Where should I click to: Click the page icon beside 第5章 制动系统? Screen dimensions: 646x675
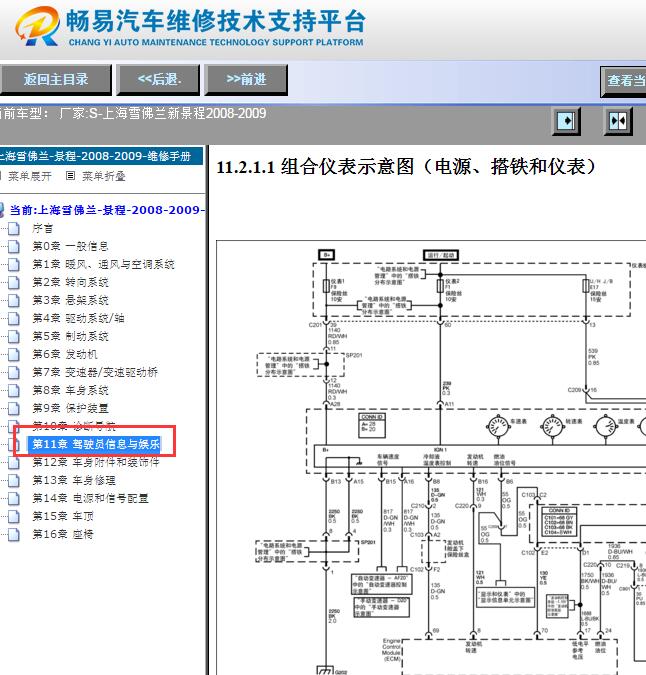tap(14, 336)
